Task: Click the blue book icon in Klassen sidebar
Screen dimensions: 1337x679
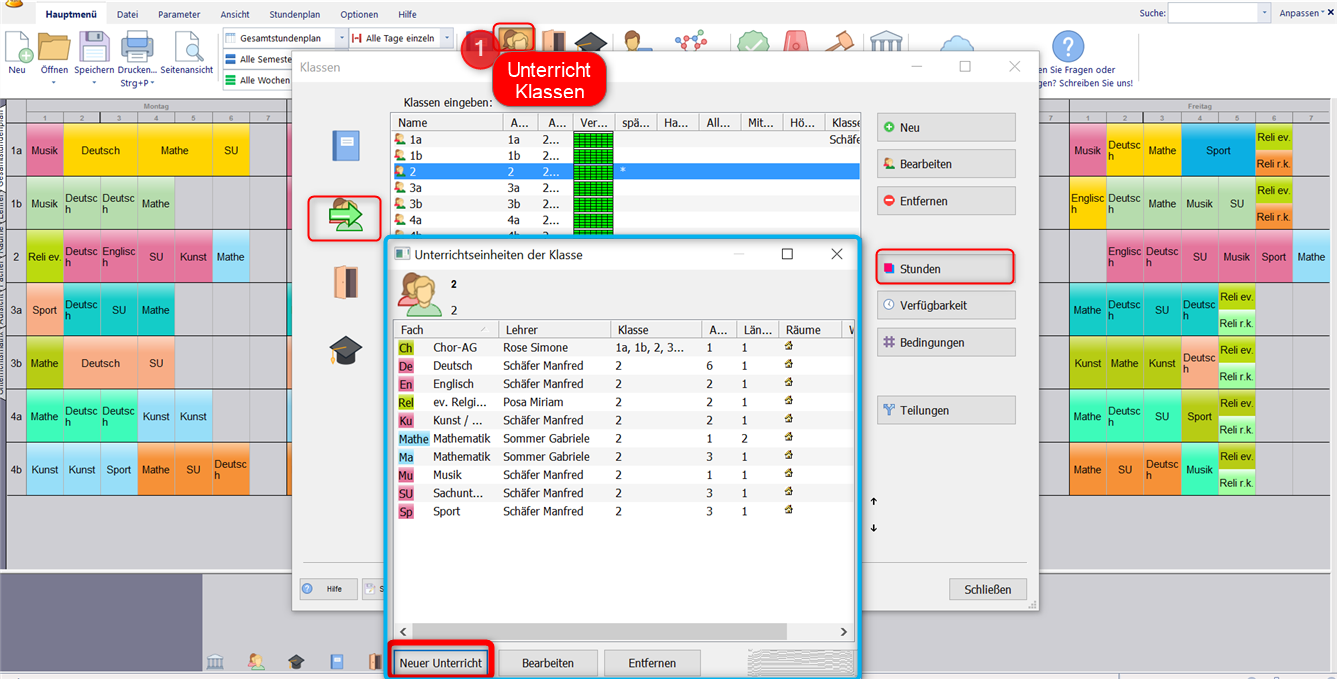Action: pyautogui.click(x=345, y=146)
